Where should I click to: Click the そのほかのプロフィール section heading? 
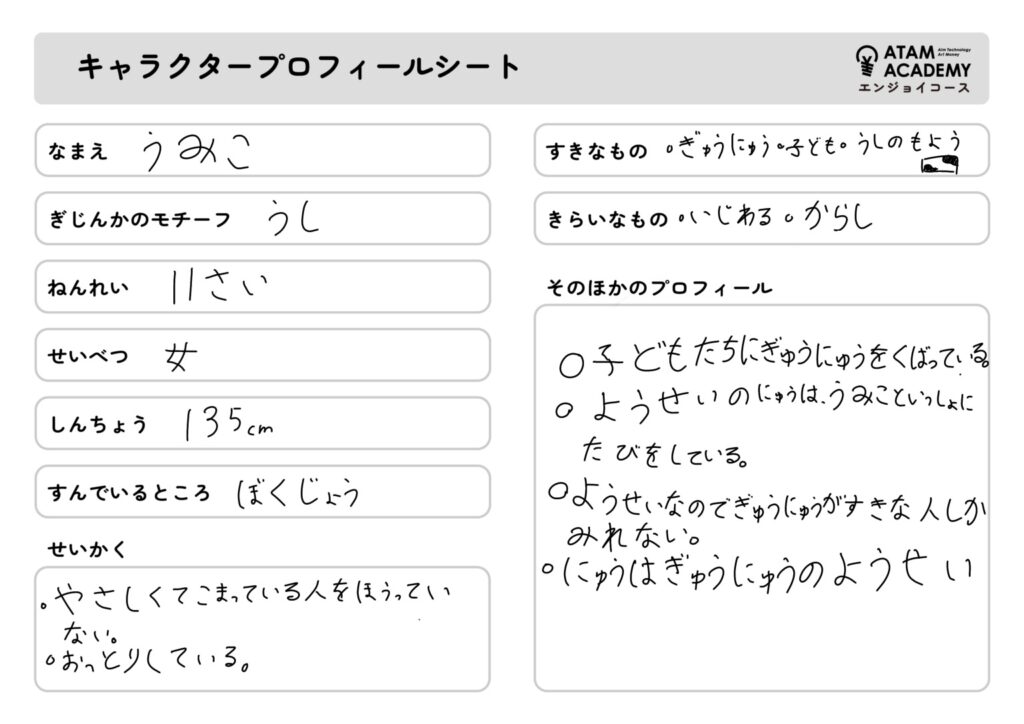(x=659, y=288)
